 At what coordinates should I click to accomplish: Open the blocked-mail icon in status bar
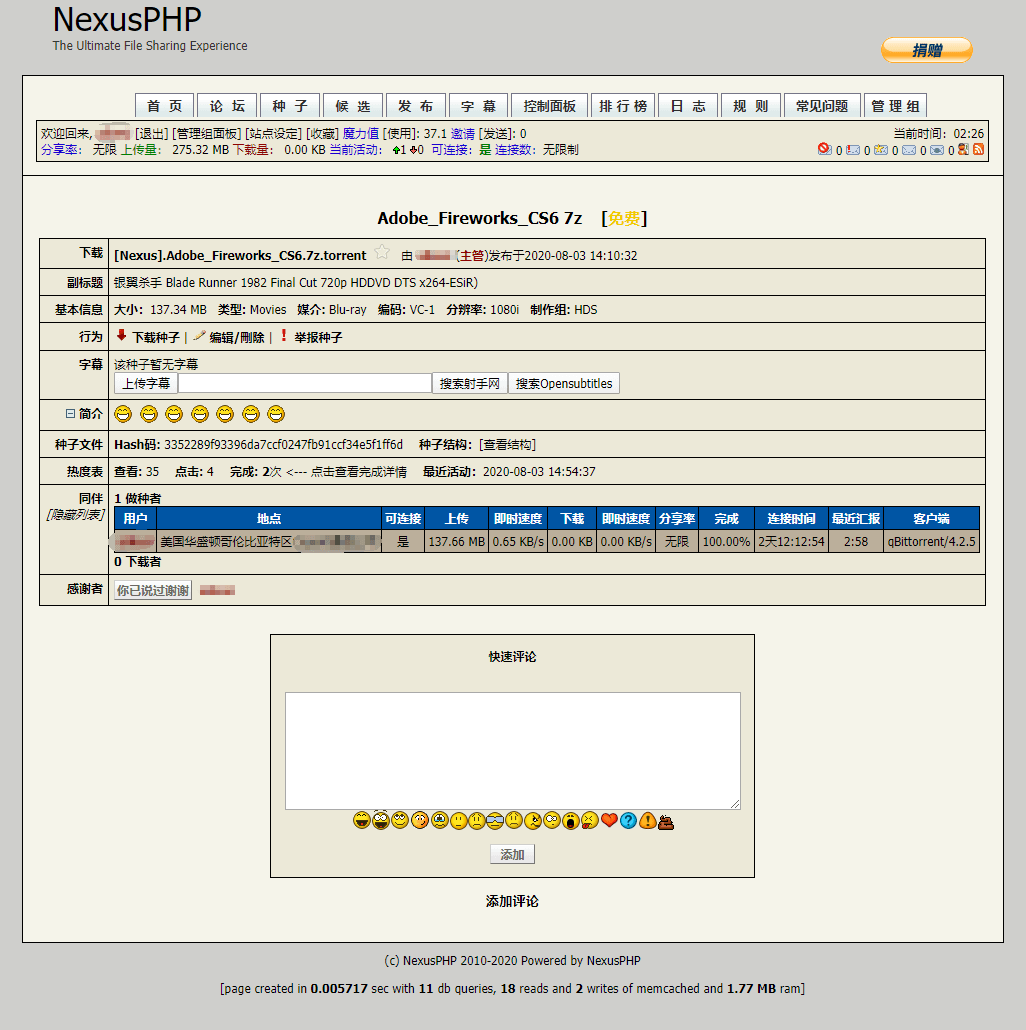coord(824,149)
